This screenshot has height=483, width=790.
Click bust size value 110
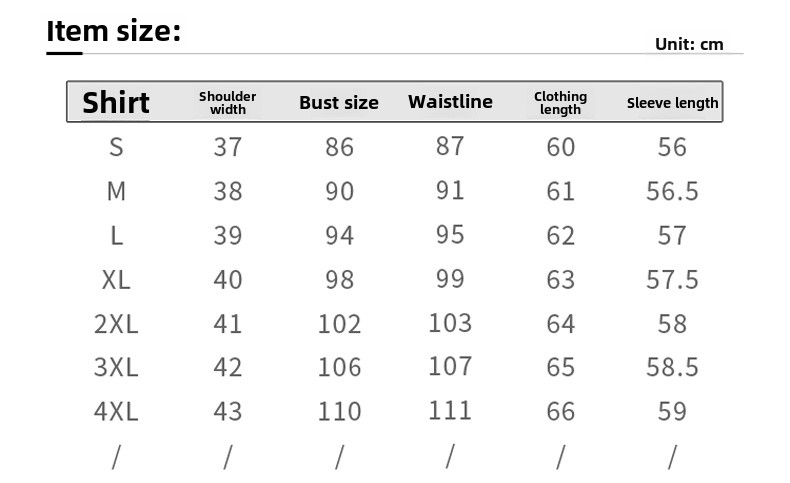[x=340, y=411]
